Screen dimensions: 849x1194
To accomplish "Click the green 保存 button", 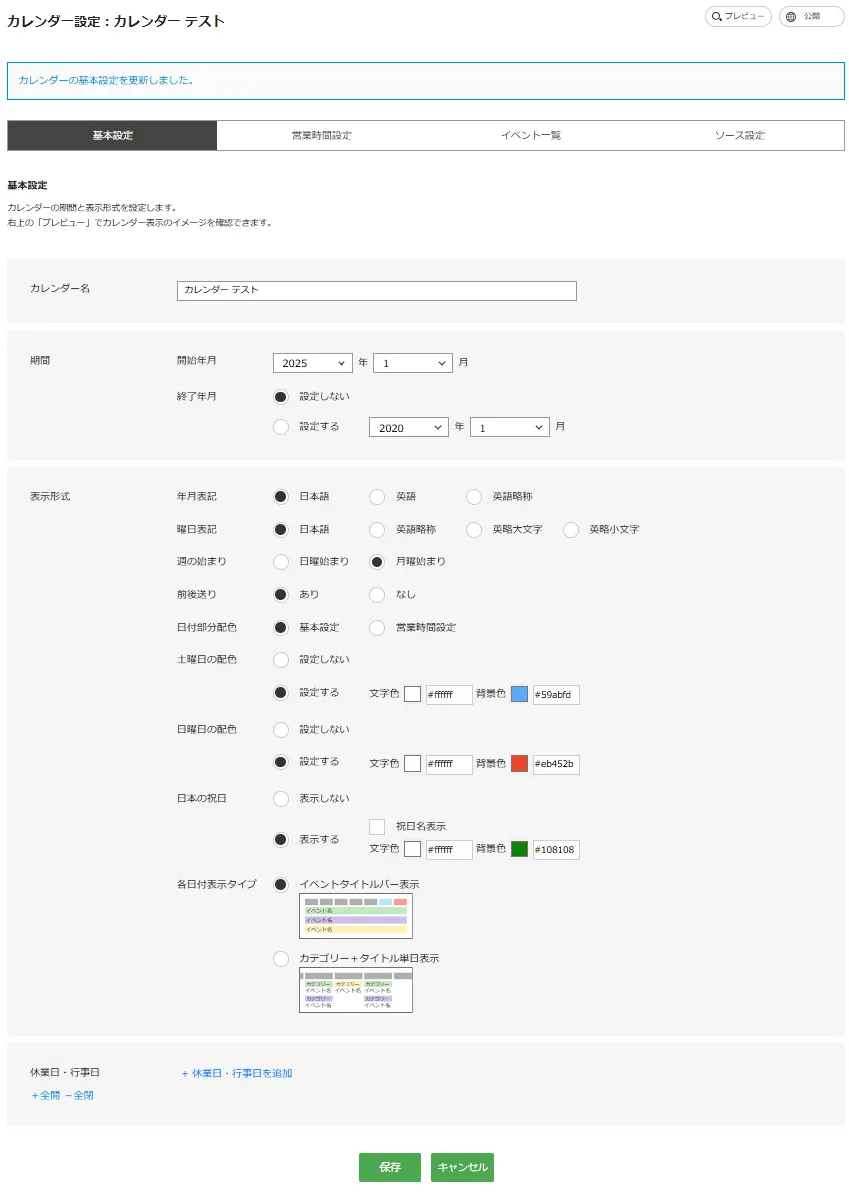I will coord(390,1167).
